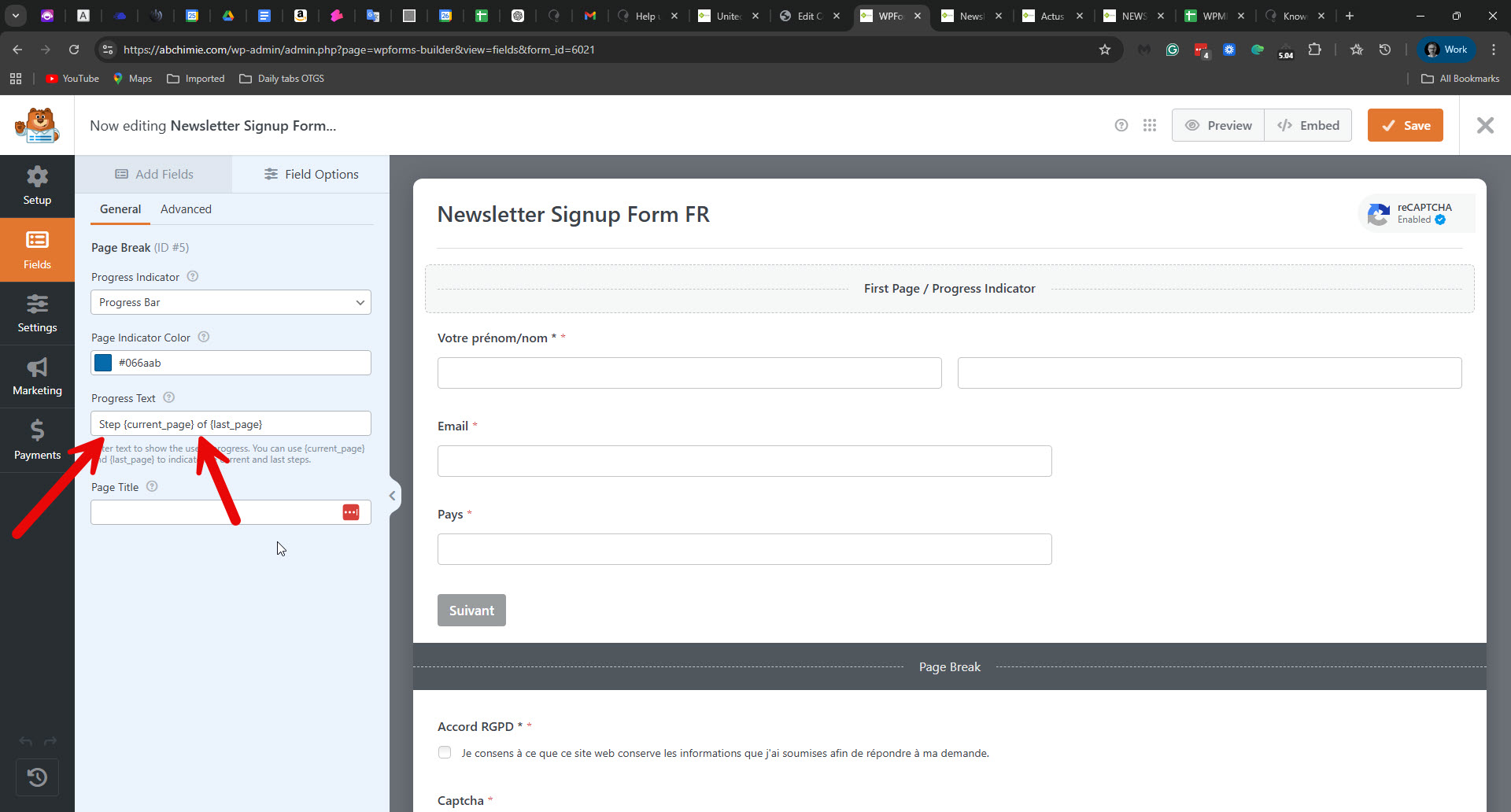Switch to the Add Fields tab
The height and width of the screenshot is (812, 1511).
tap(154, 174)
